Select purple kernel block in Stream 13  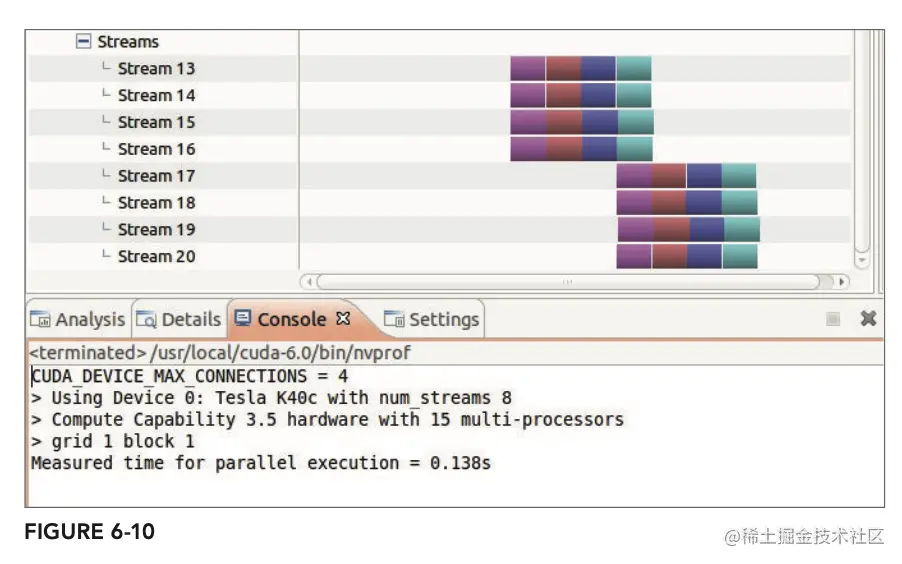(528, 68)
